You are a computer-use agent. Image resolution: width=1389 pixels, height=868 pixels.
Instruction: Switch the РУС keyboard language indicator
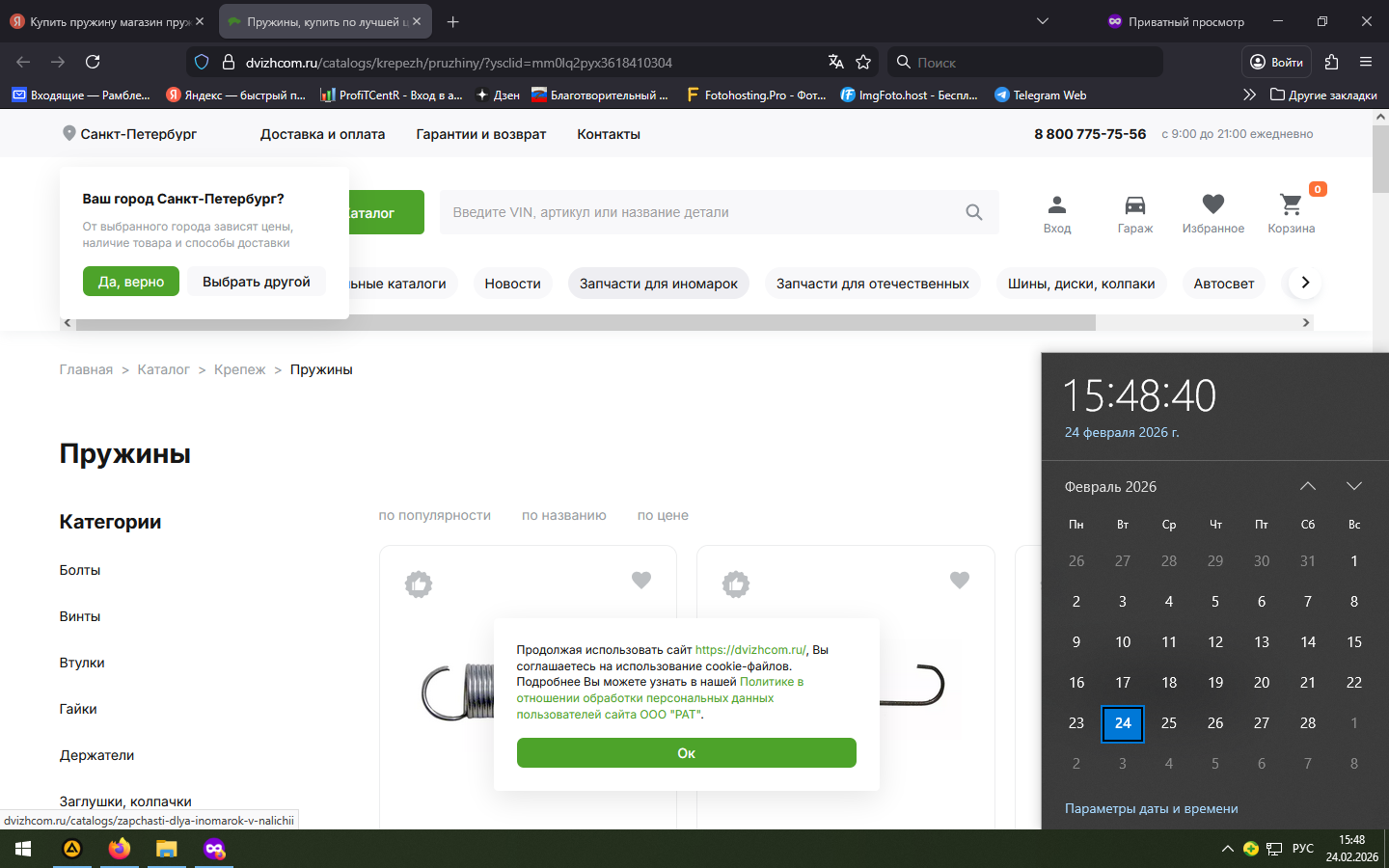pos(1303,849)
